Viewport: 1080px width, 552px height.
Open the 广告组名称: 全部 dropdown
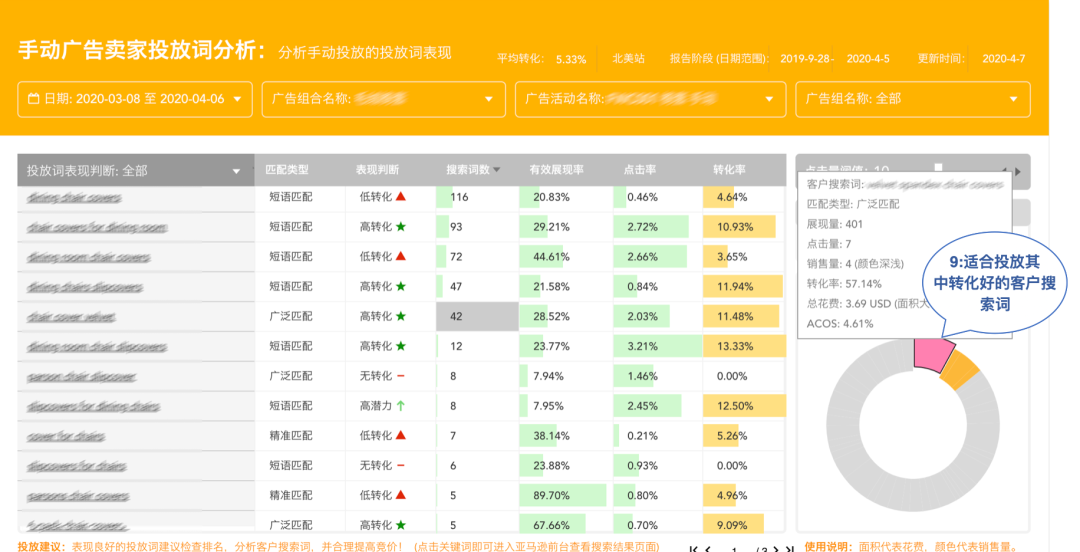pos(913,99)
